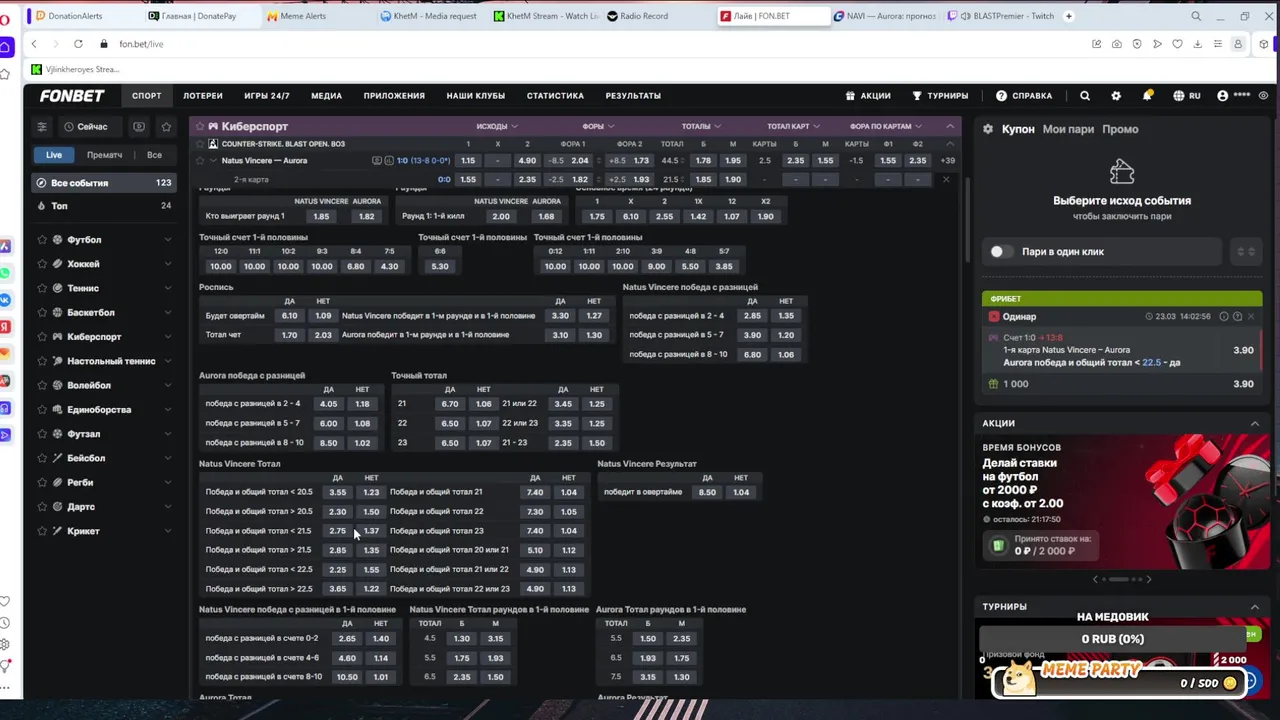Select Все события in sidebar
Image resolution: width=1280 pixels, height=720 pixels.
pyautogui.click(x=103, y=183)
